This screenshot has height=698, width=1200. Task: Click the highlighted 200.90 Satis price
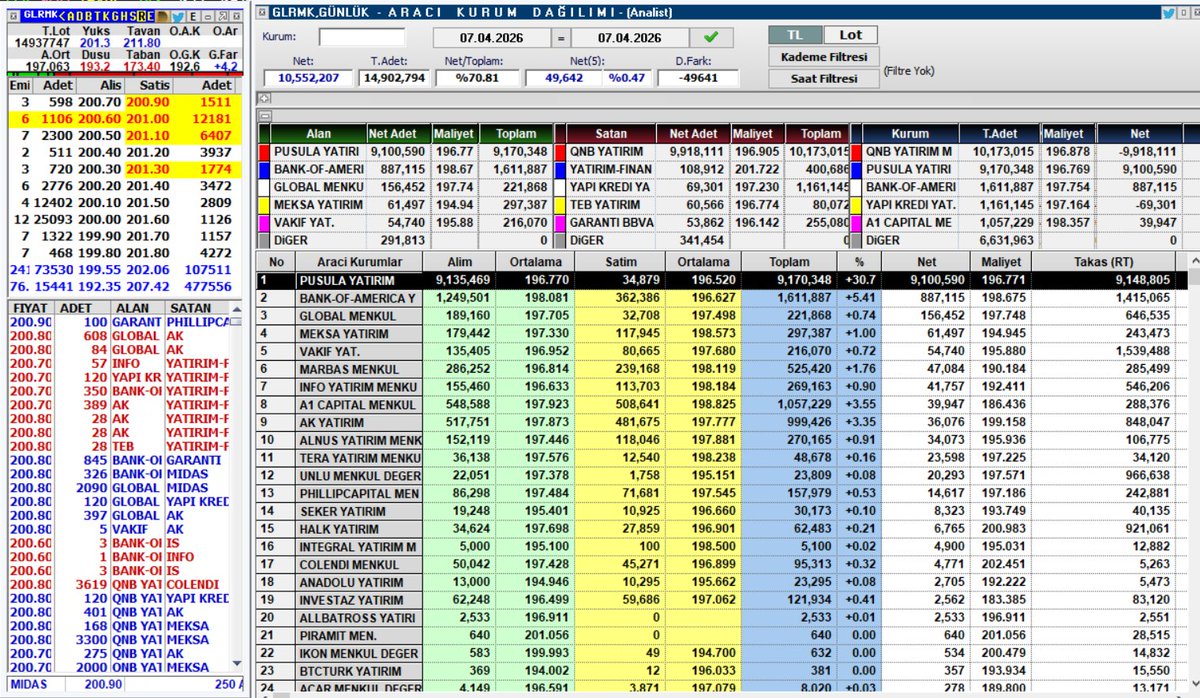tap(147, 103)
